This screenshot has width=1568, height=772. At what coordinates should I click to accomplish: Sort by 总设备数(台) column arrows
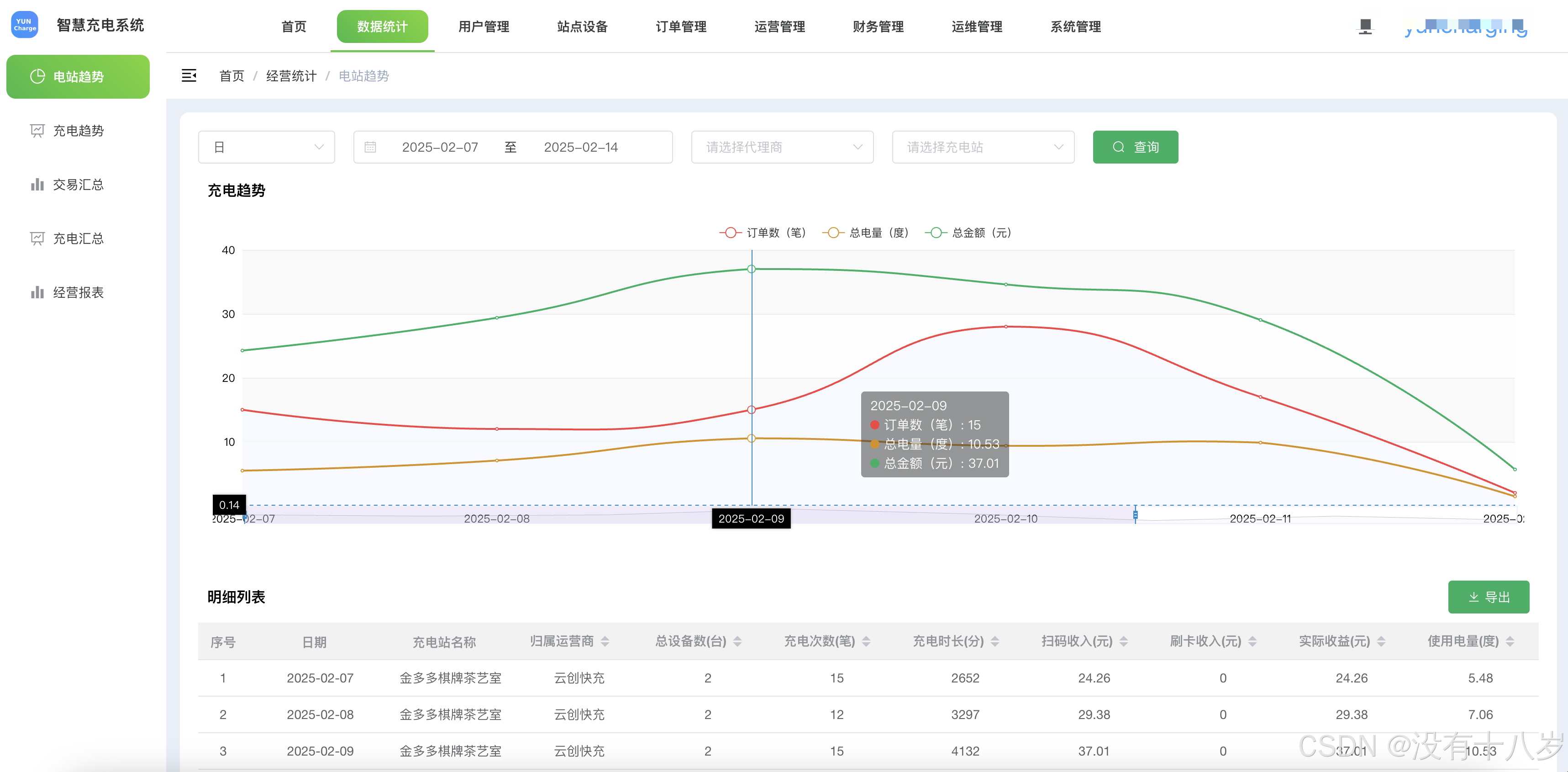[737, 641]
